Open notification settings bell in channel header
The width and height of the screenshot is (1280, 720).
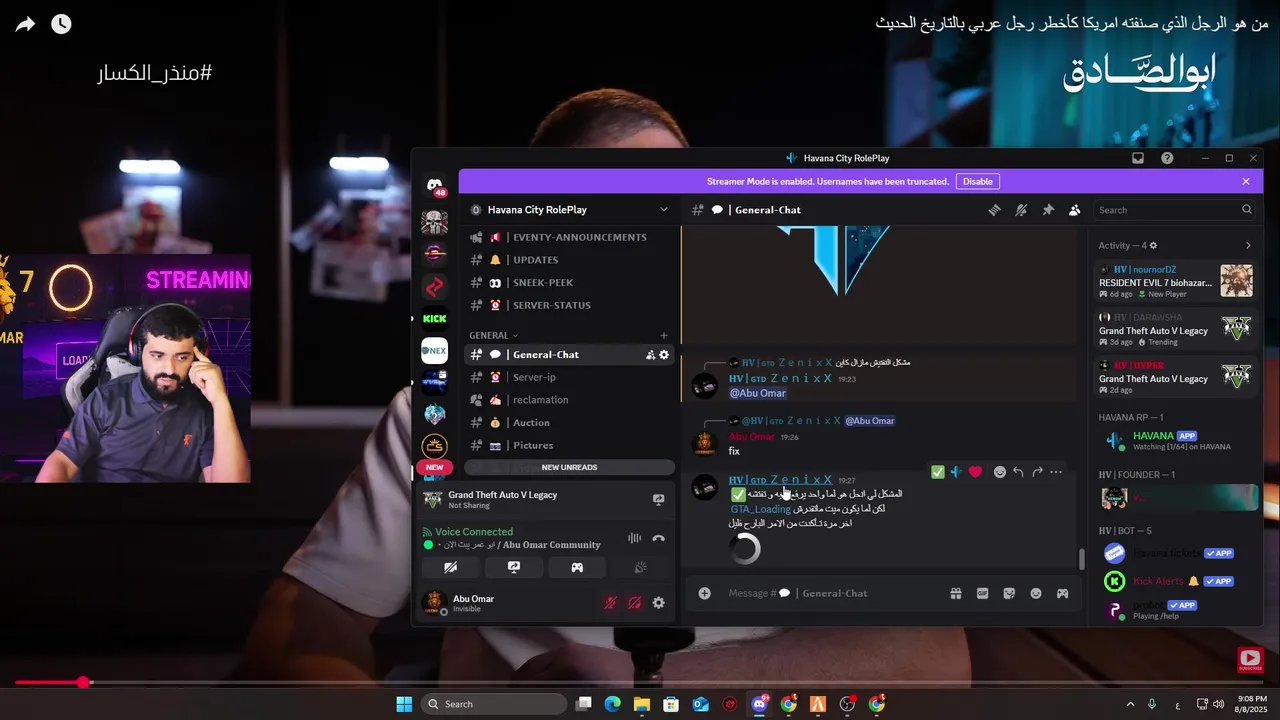[1021, 210]
